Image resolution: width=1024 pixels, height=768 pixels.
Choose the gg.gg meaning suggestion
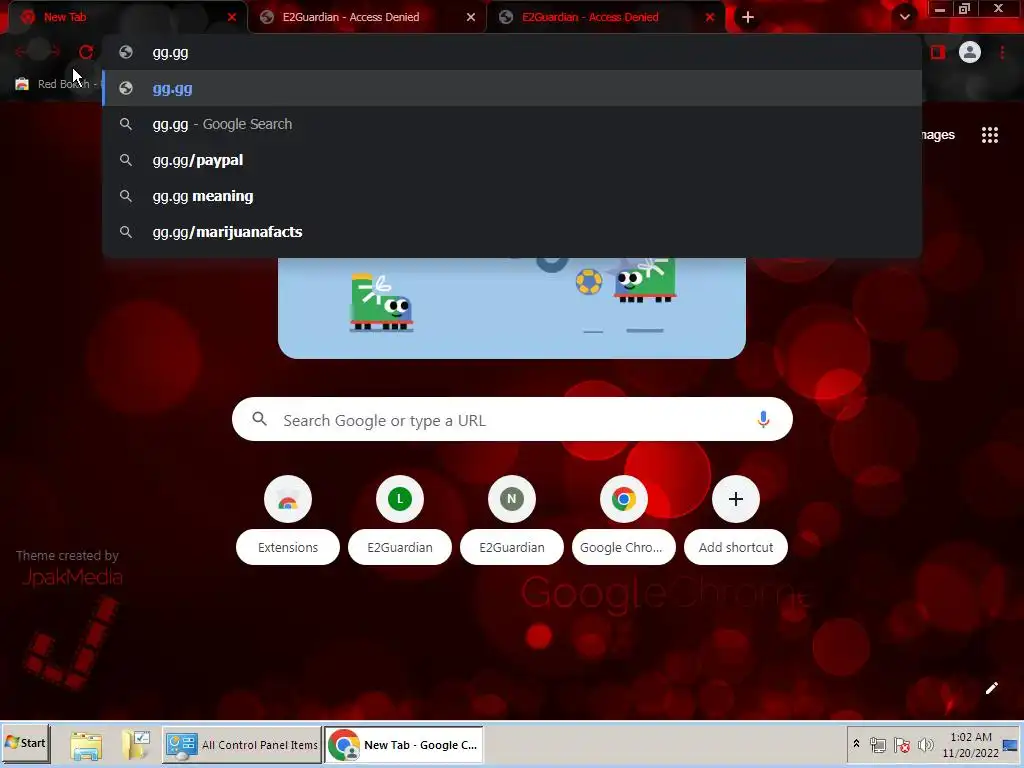(x=512, y=196)
